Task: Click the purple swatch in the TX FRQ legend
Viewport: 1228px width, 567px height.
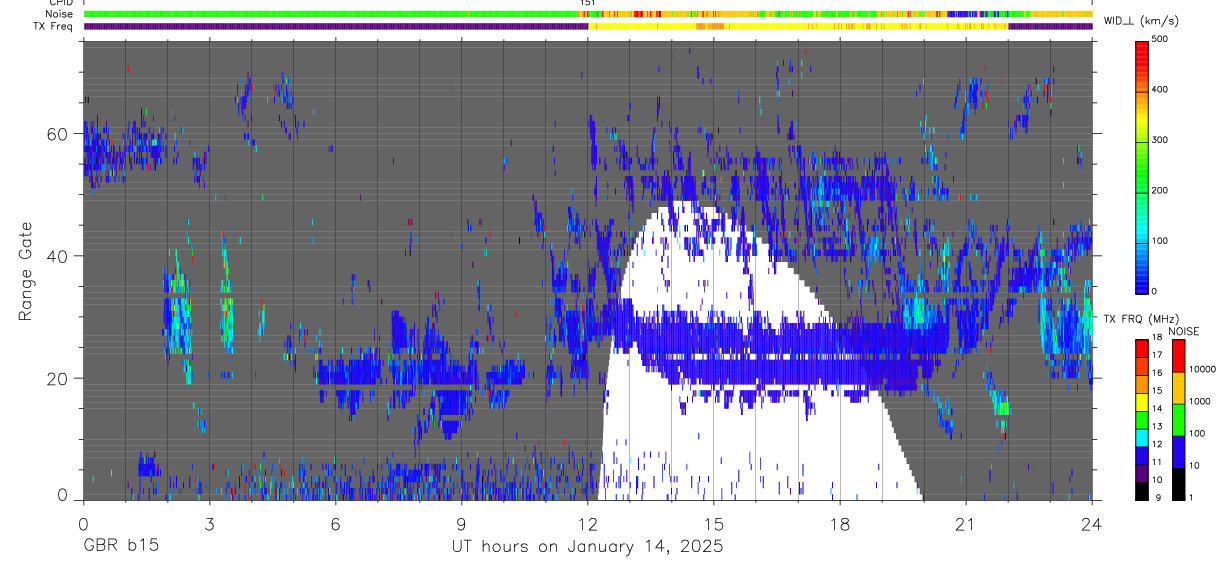Action: (1141, 472)
